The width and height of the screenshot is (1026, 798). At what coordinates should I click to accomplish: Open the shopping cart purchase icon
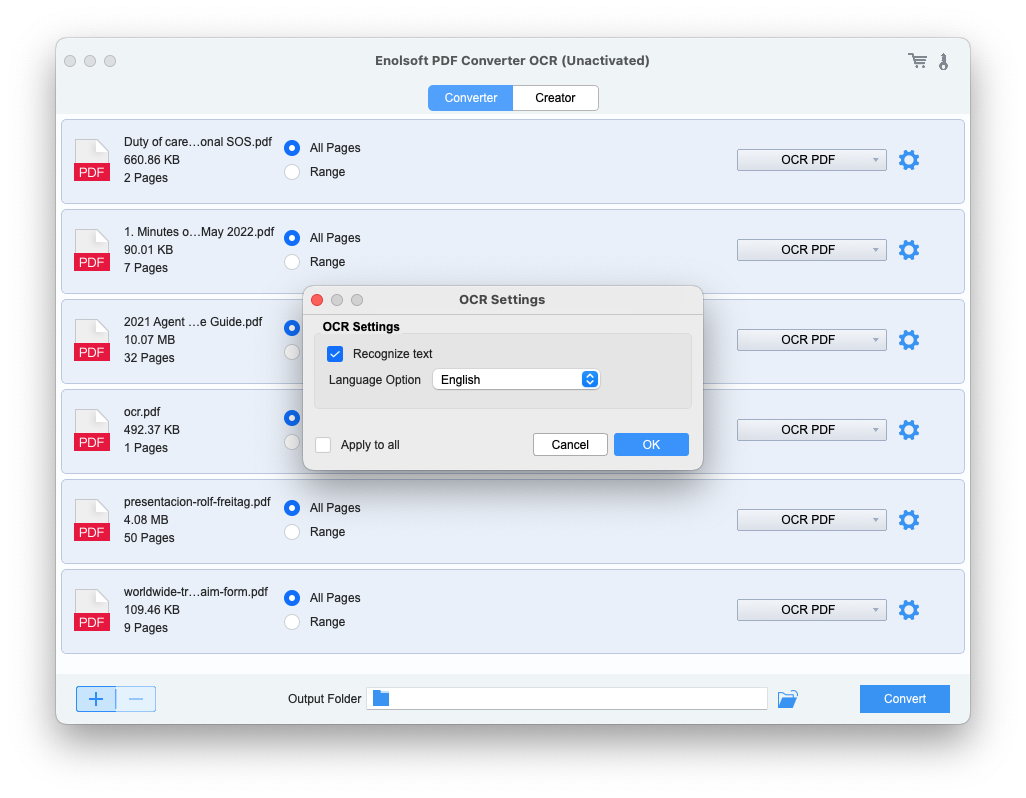tap(917, 61)
